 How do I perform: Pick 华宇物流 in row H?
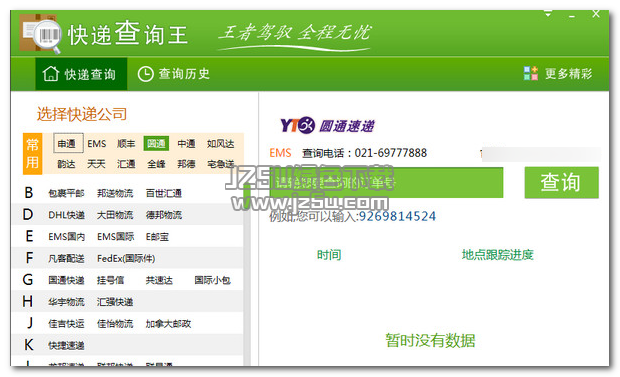tap(66, 302)
